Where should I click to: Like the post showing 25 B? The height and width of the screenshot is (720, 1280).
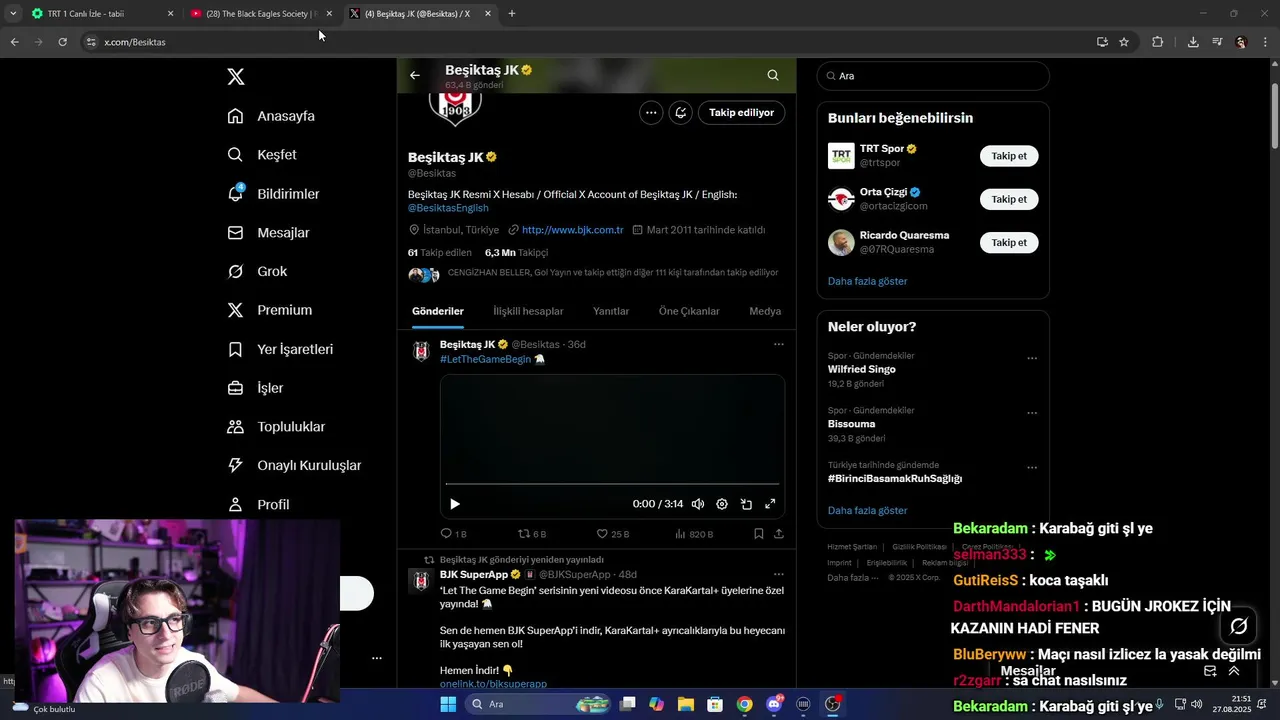click(x=612, y=534)
